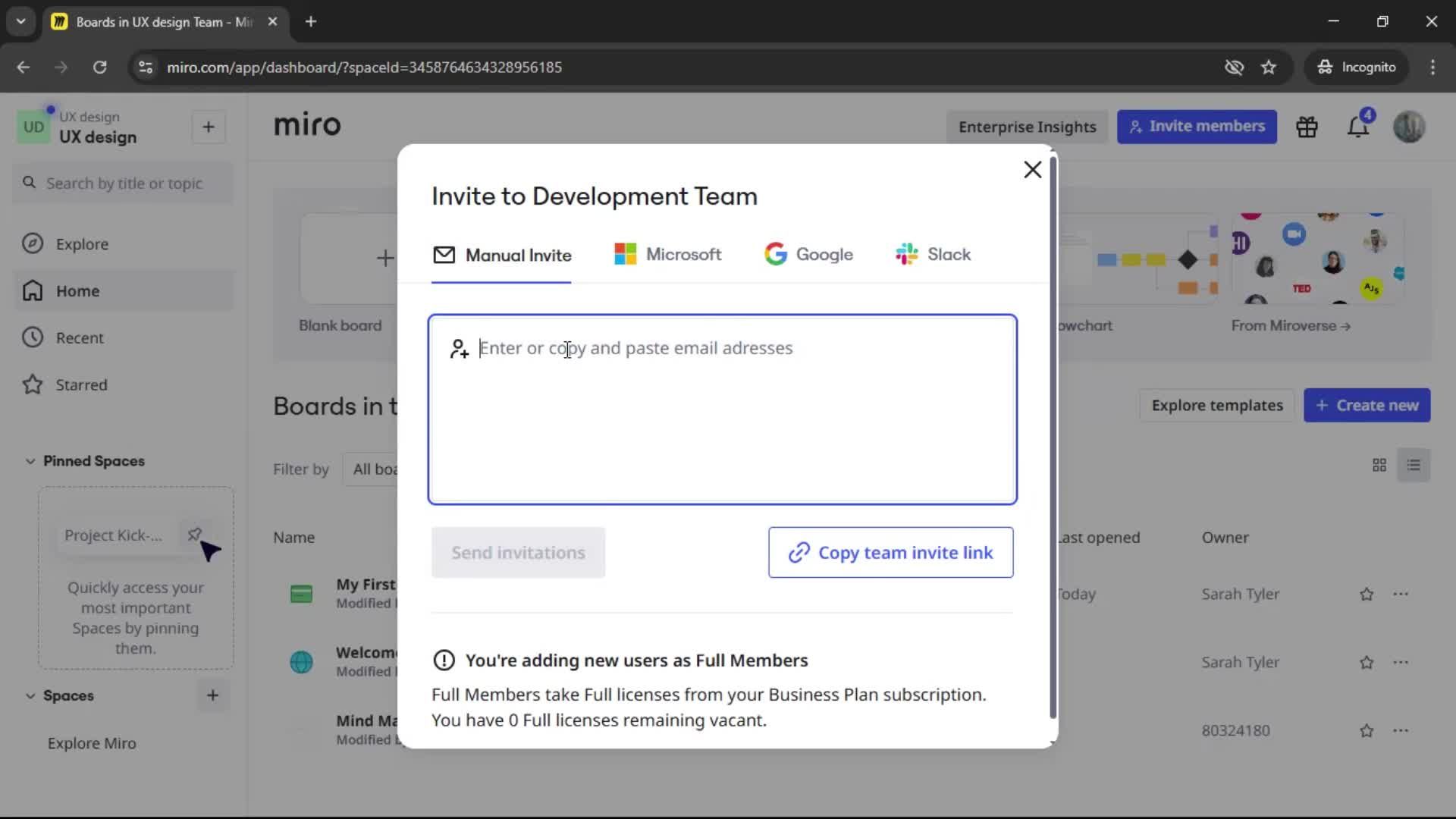Add a new space with plus icon
The image size is (1456, 819).
click(x=212, y=695)
